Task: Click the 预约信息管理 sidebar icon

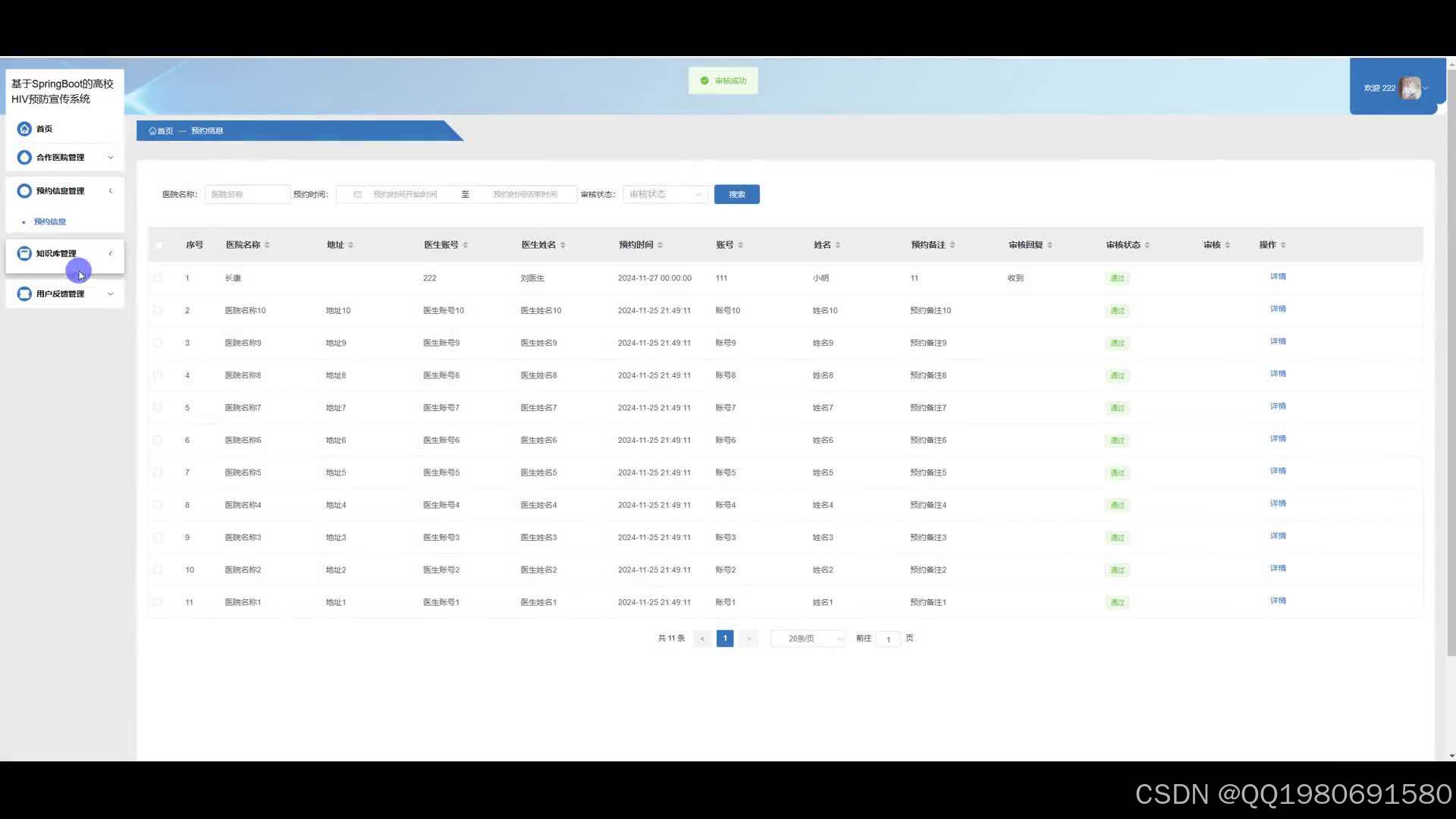Action: point(24,191)
